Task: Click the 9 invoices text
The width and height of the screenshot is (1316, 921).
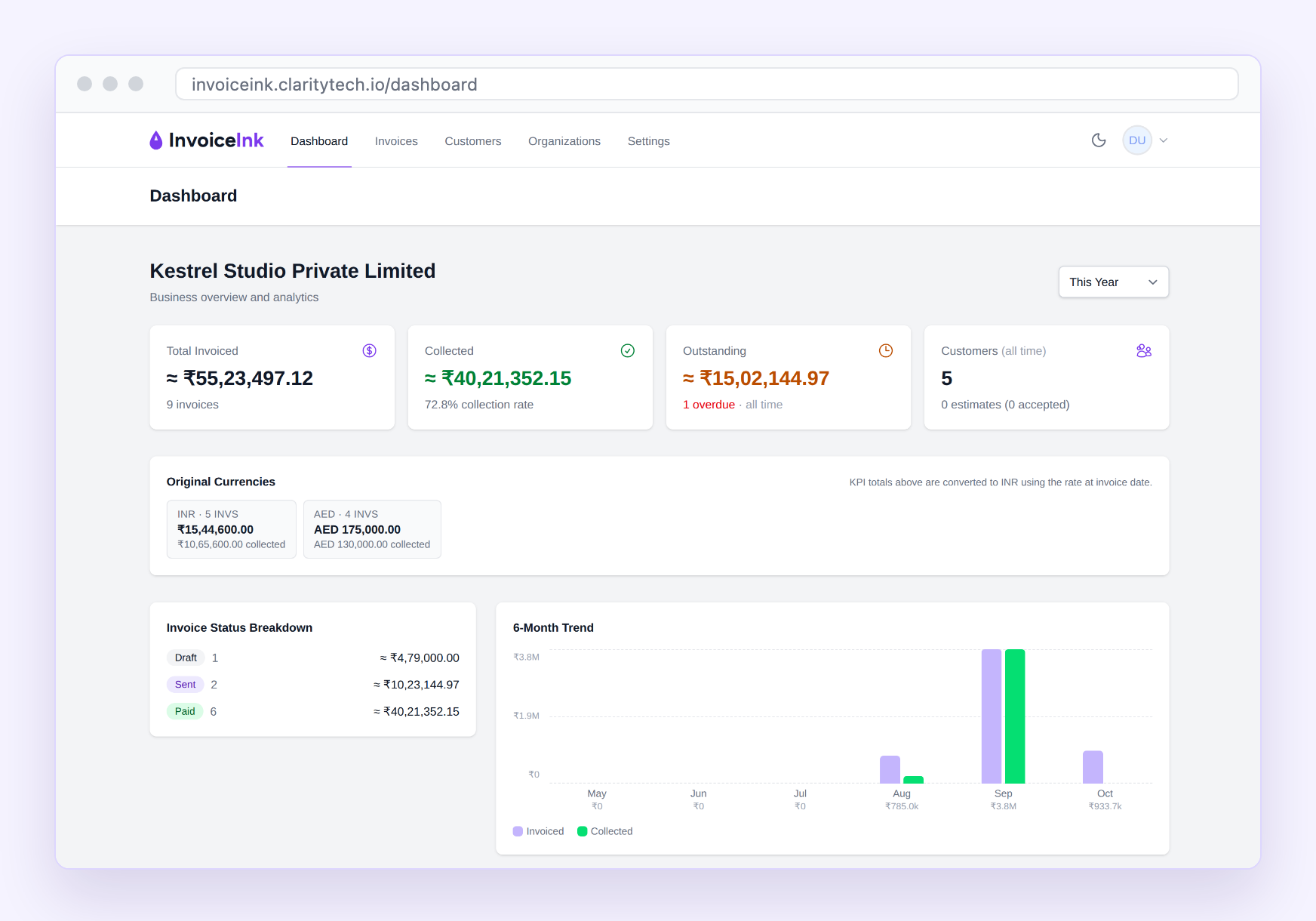Action: tap(192, 405)
